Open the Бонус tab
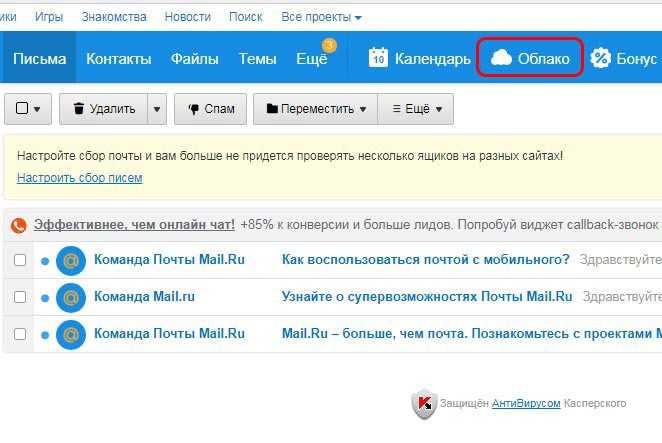This screenshot has width=662, height=443. [626, 58]
